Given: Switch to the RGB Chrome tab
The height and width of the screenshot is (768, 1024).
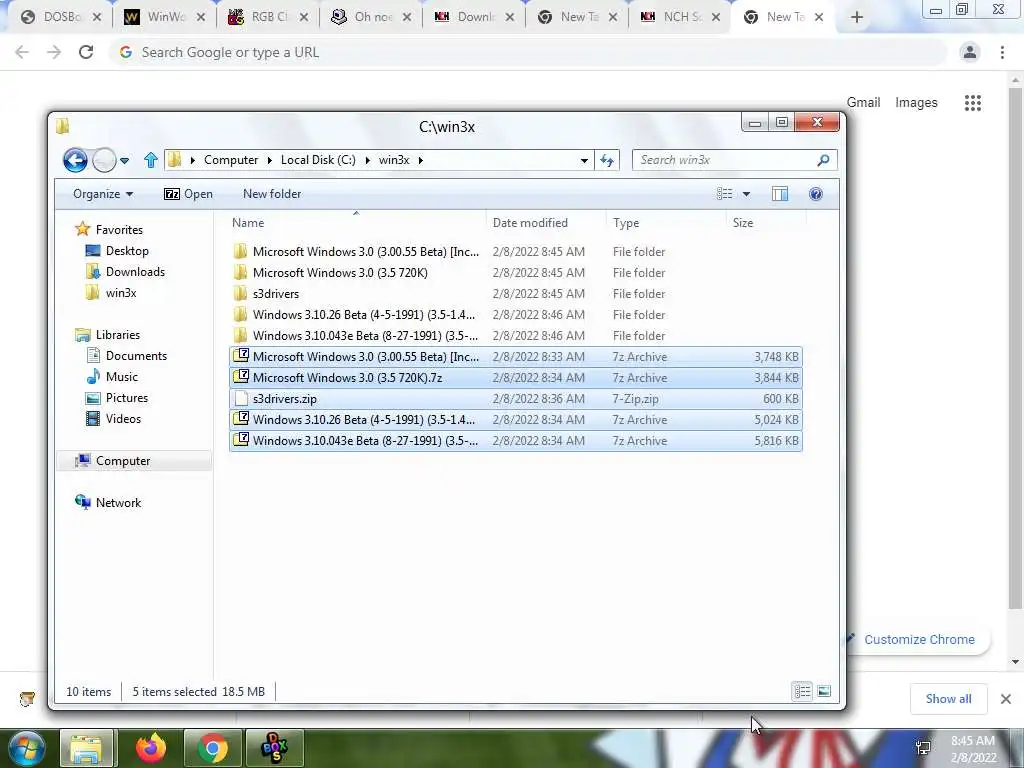Looking at the screenshot, I should (x=266, y=18).
